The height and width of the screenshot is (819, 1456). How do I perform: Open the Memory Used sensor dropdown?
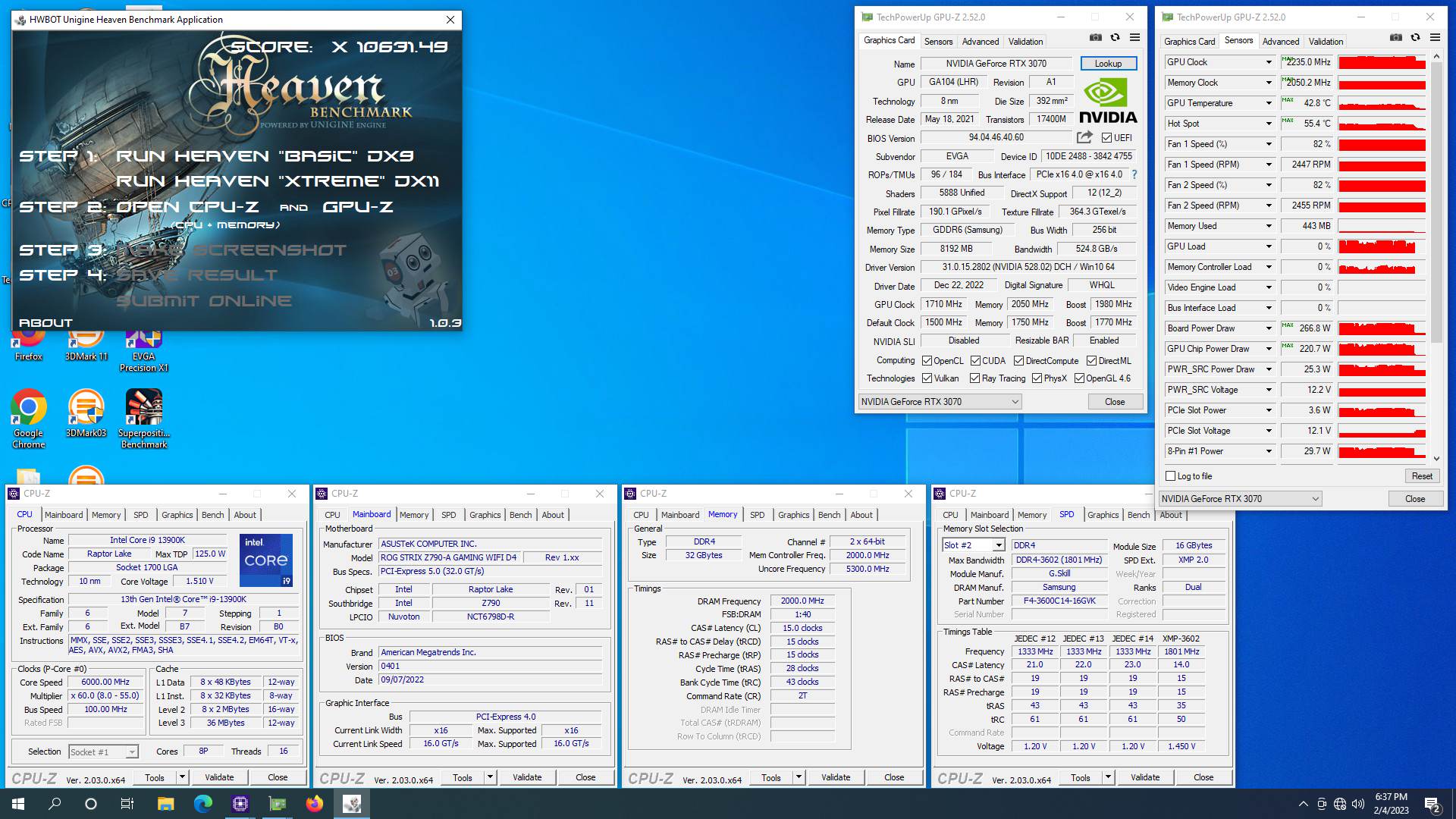pyautogui.click(x=1268, y=226)
